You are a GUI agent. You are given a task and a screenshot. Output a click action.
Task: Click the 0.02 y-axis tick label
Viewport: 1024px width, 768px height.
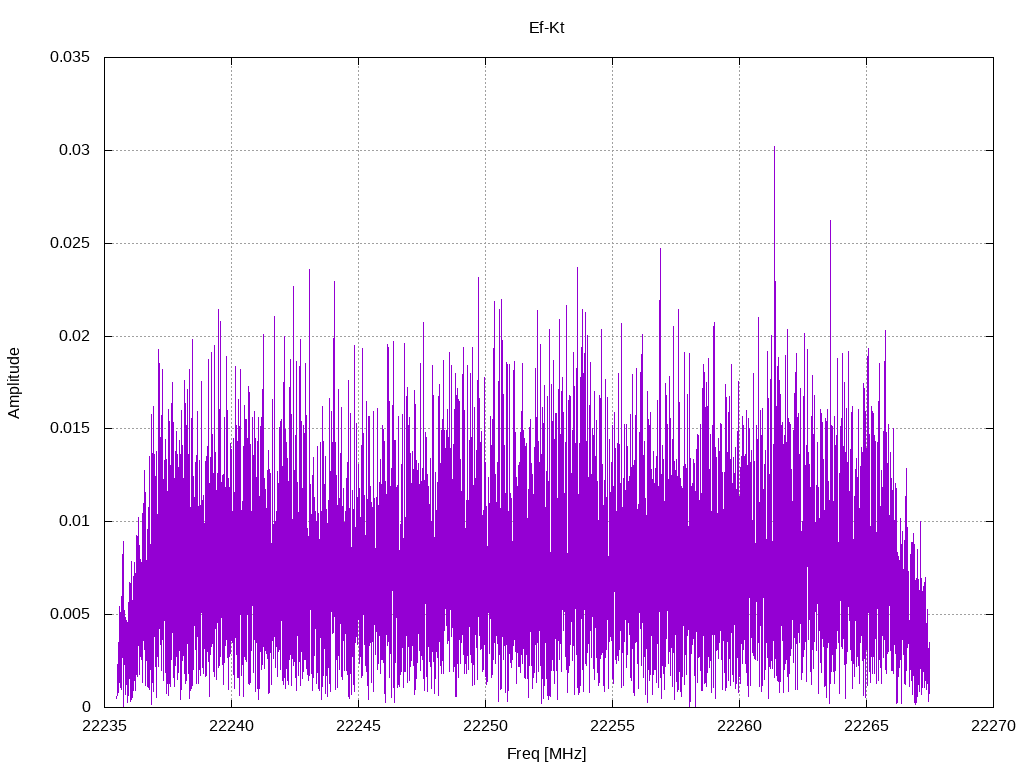74,336
